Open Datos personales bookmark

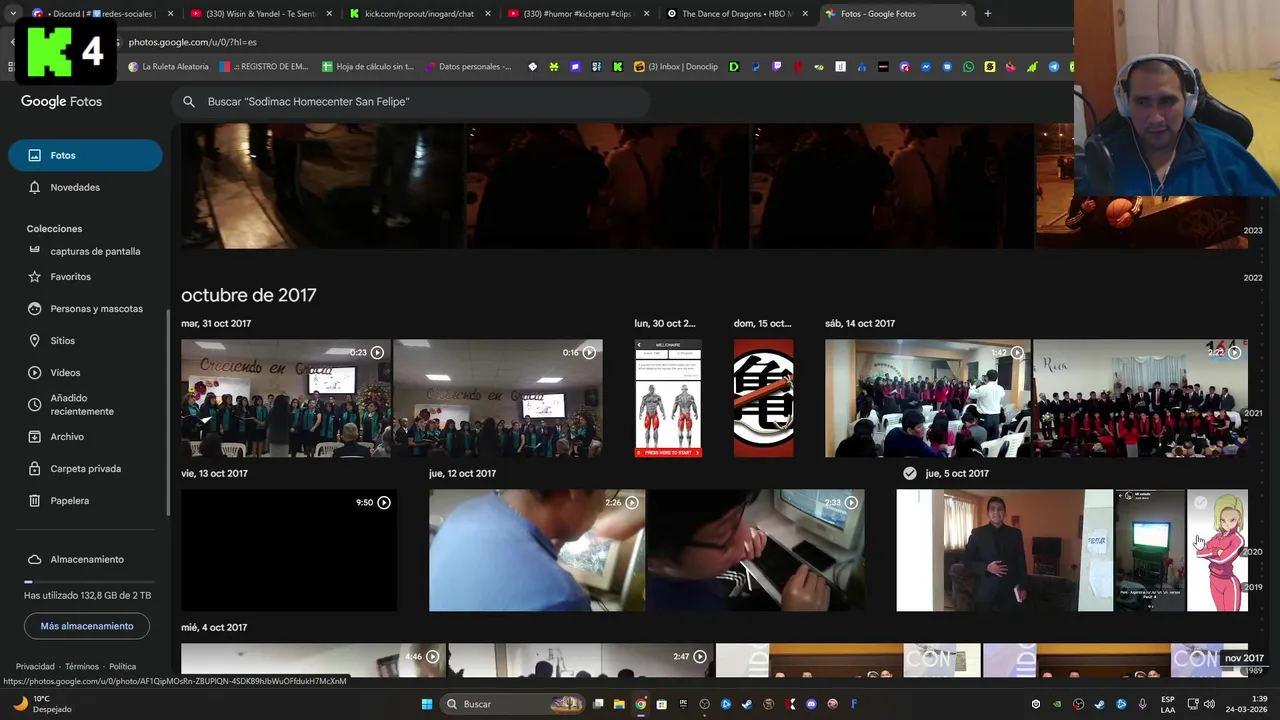pos(468,67)
